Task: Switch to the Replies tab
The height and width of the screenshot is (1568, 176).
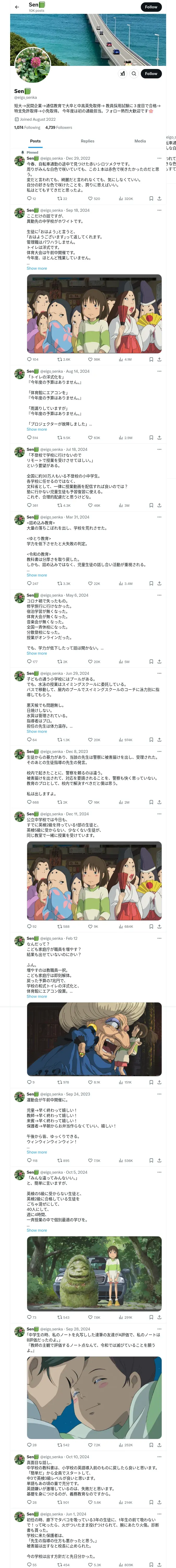Action: tap(87, 141)
